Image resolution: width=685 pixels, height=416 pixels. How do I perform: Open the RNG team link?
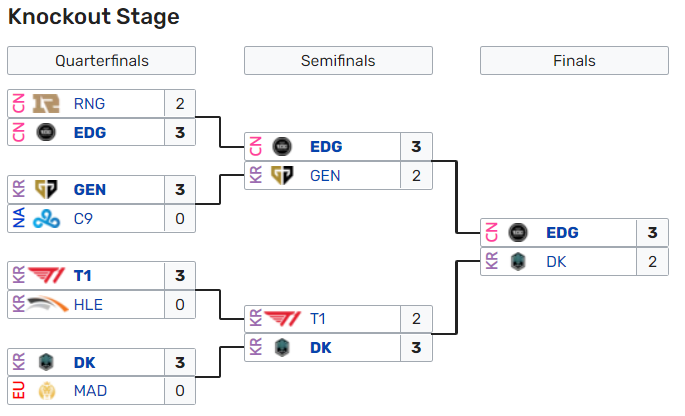tap(89, 103)
